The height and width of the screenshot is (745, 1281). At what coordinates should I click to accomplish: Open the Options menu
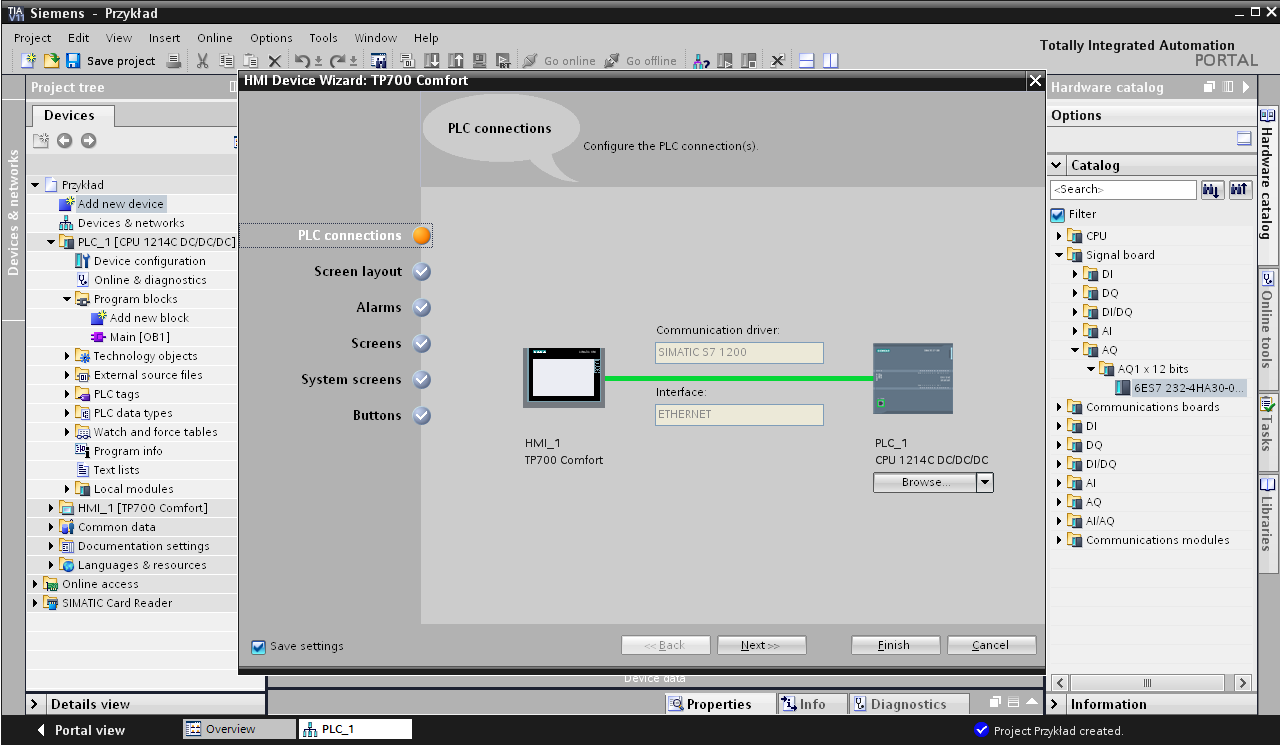(x=271, y=38)
